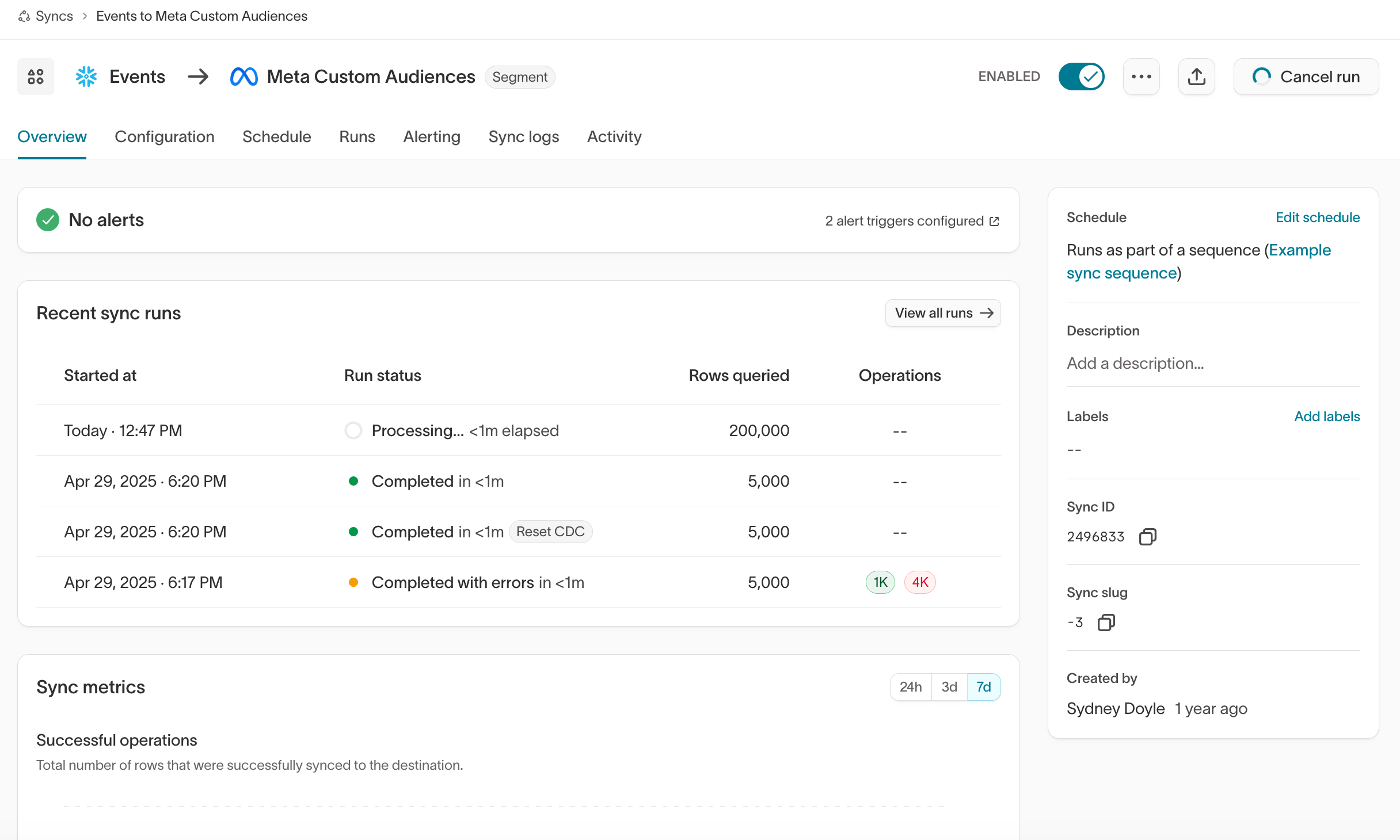The image size is (1400, 840).
Task: Click the Sydney Doyle creator name
Action: click(x=1116, y=709)
